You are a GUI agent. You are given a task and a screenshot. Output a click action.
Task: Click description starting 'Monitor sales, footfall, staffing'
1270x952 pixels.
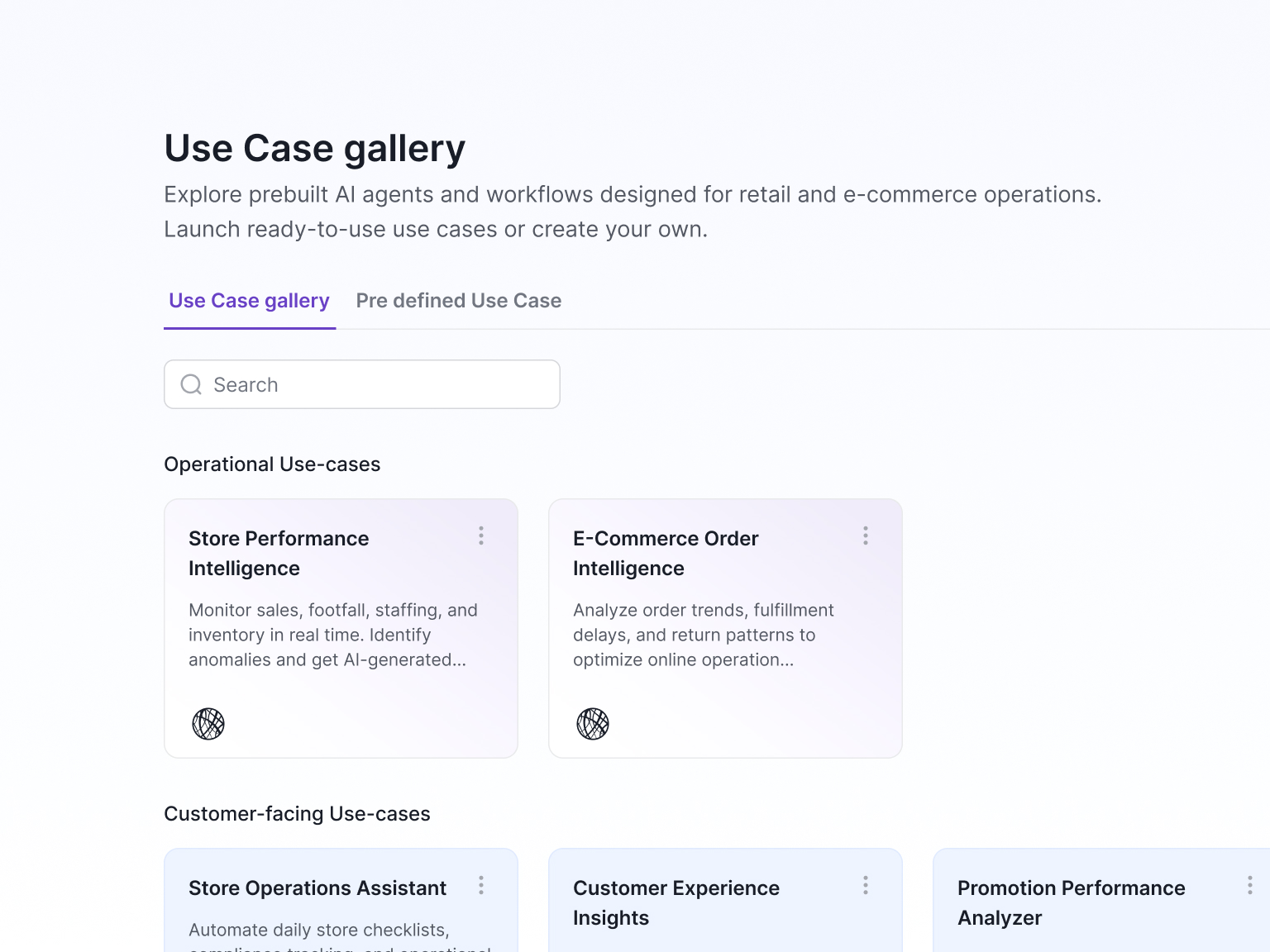333,635
